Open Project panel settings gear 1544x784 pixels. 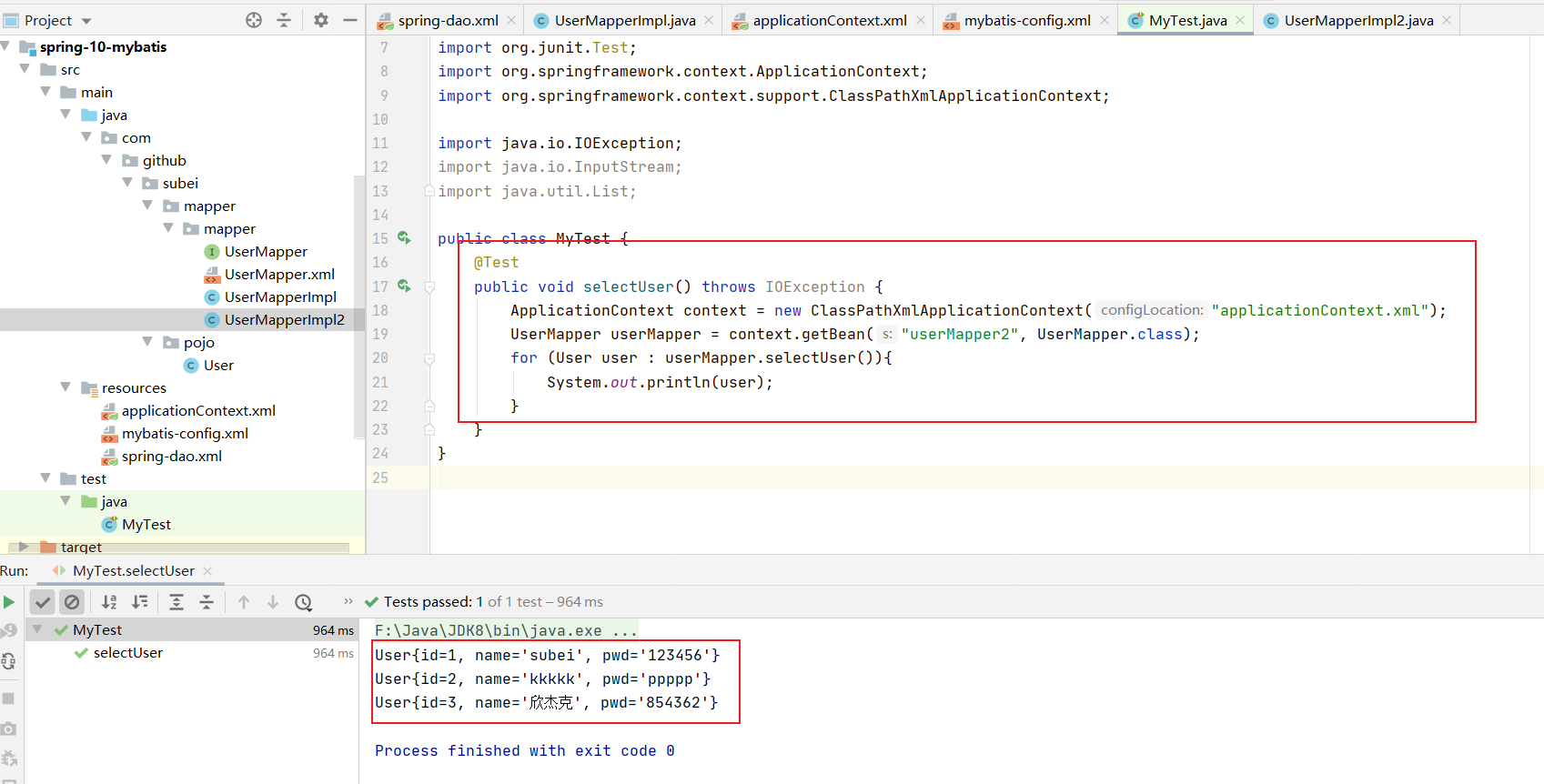[320, 20]
